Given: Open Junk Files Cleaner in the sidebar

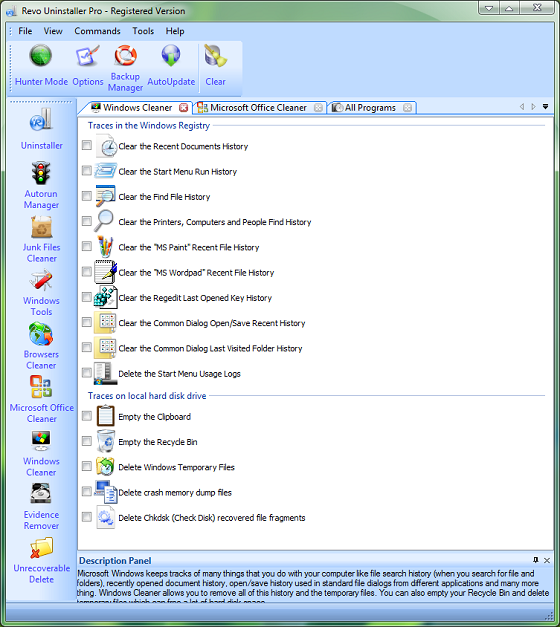Looking at the screenshot, I should pyautogui.click(x=42, y=240).
